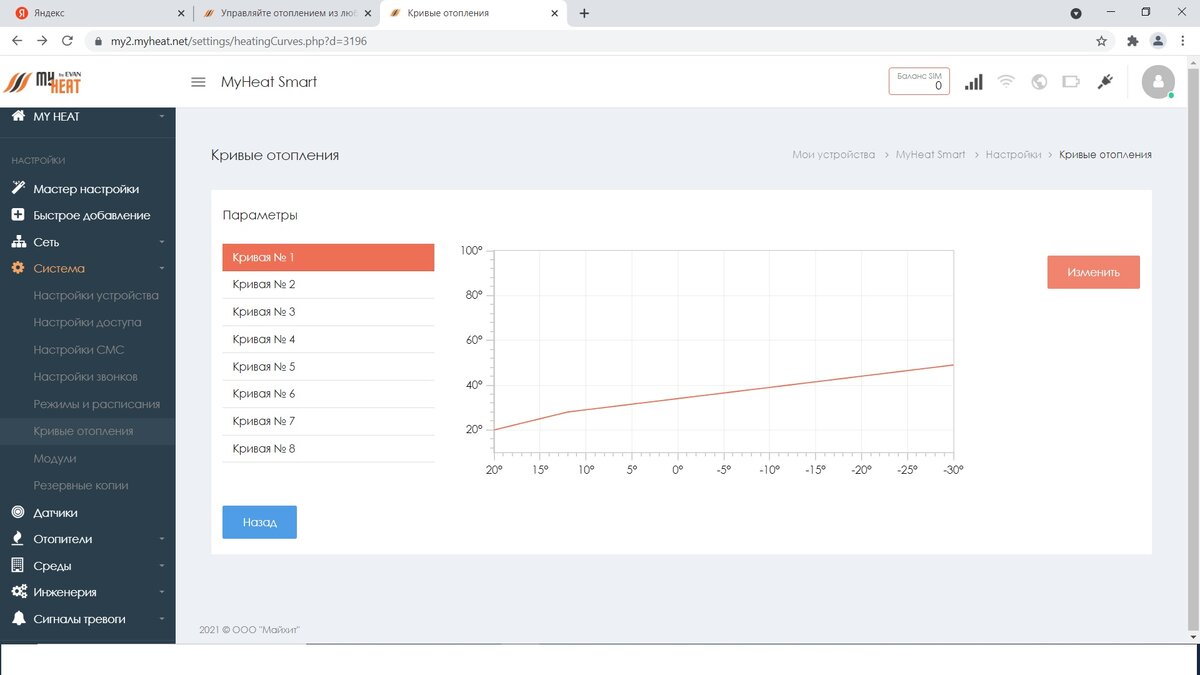Click the globe internet status icon

[1039, 82]
